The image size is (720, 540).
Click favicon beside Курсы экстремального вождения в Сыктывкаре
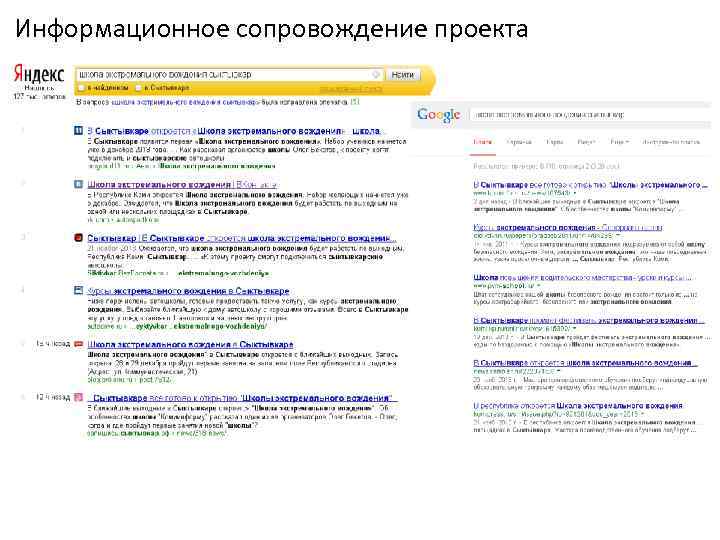(x=79, y=291)
